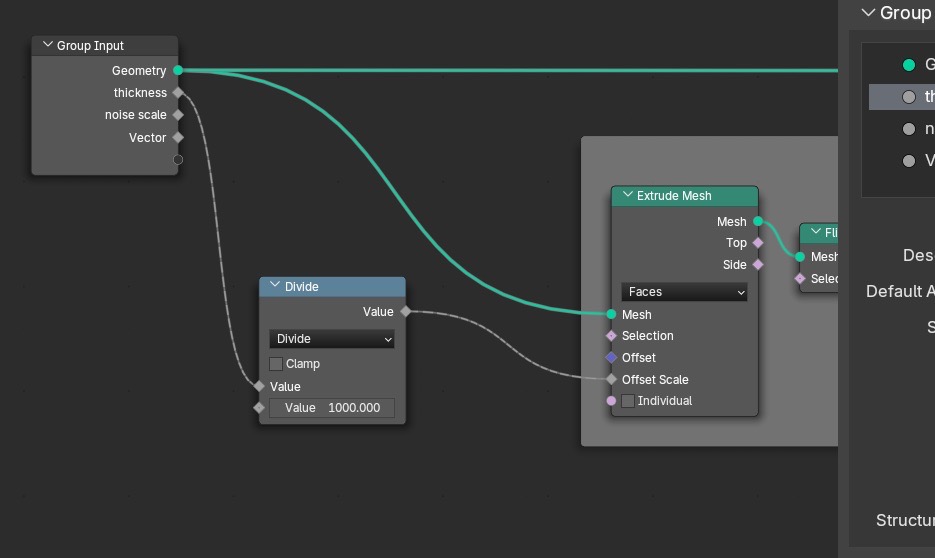Open the Faces mode dropdown

tap(684, 292)
